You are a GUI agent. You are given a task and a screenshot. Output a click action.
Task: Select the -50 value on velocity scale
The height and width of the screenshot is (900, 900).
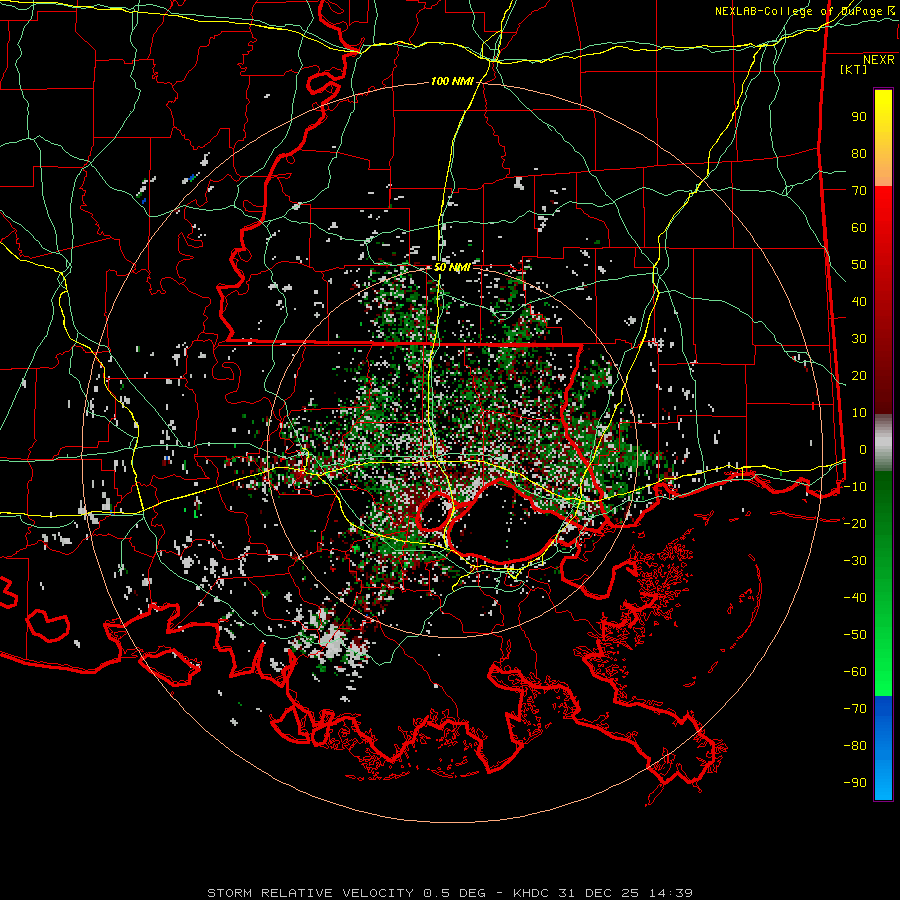pyautogui.click(x=855, y=635)
